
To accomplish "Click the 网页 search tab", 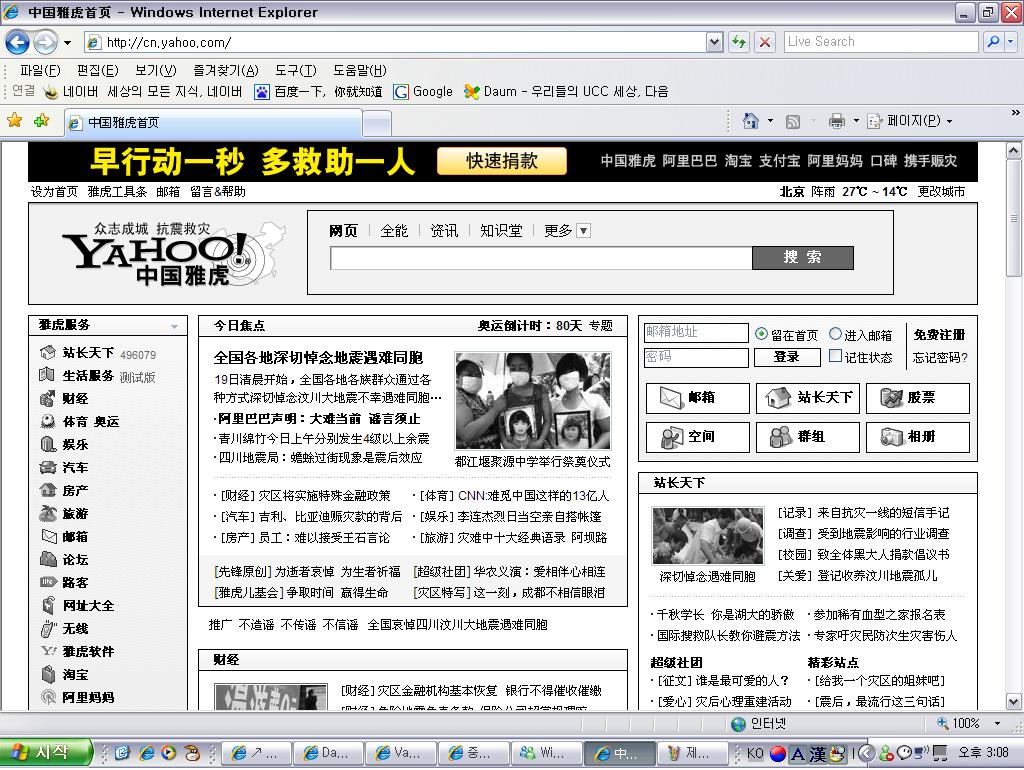I will pyautogui.click(x=344, y=231).
